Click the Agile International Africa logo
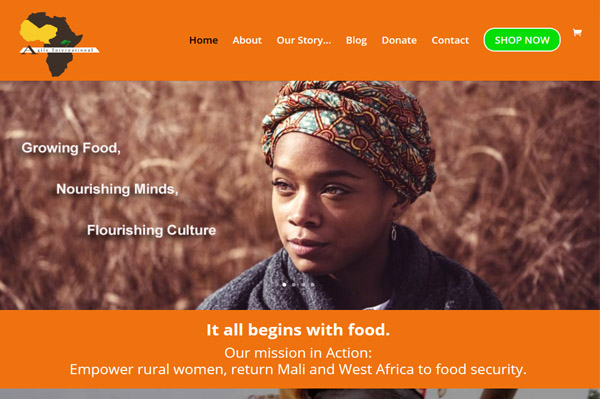This screenshot has height=399, width=600. pyautogui.click(x=59, y=44)
